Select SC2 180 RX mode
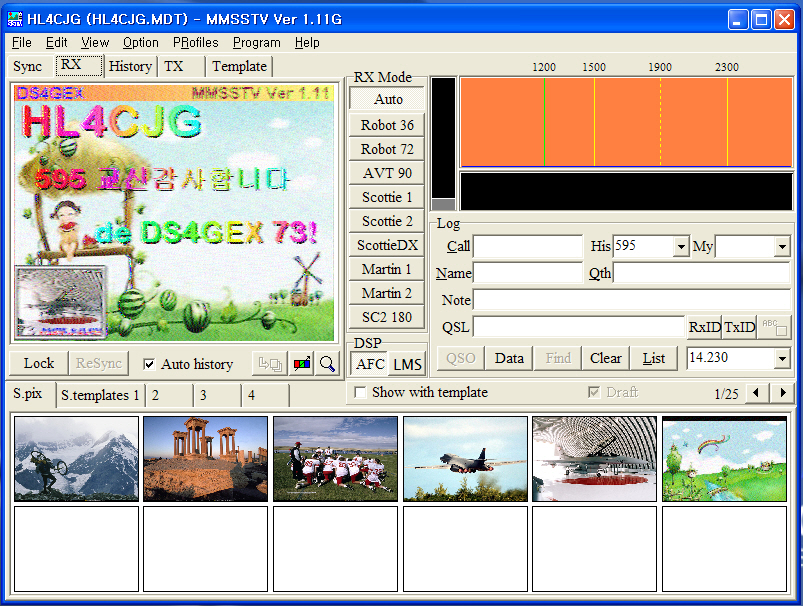The image size is (803, 606). 387,317
